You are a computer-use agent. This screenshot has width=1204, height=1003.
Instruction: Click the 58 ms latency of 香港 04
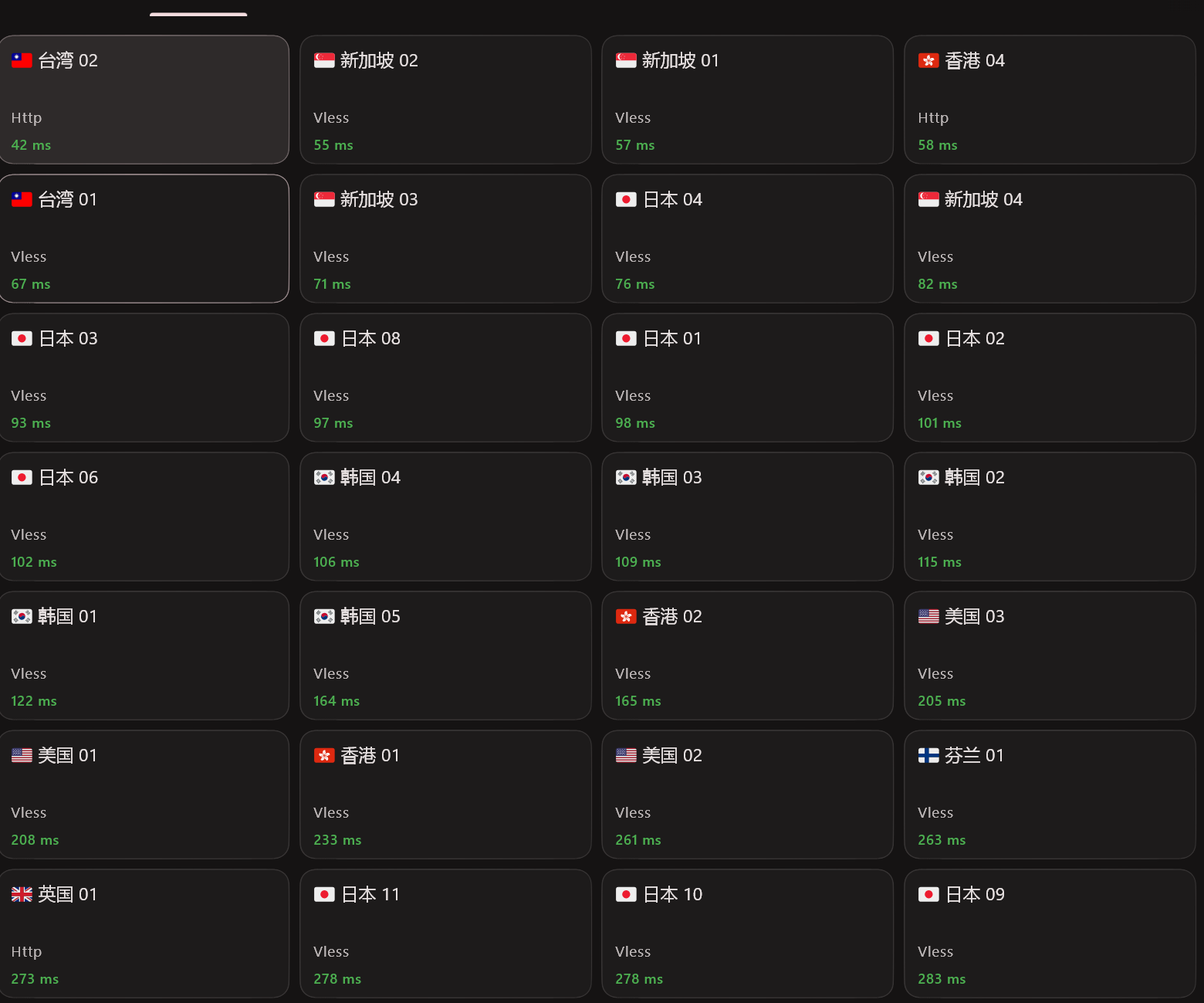pos(938,145)
